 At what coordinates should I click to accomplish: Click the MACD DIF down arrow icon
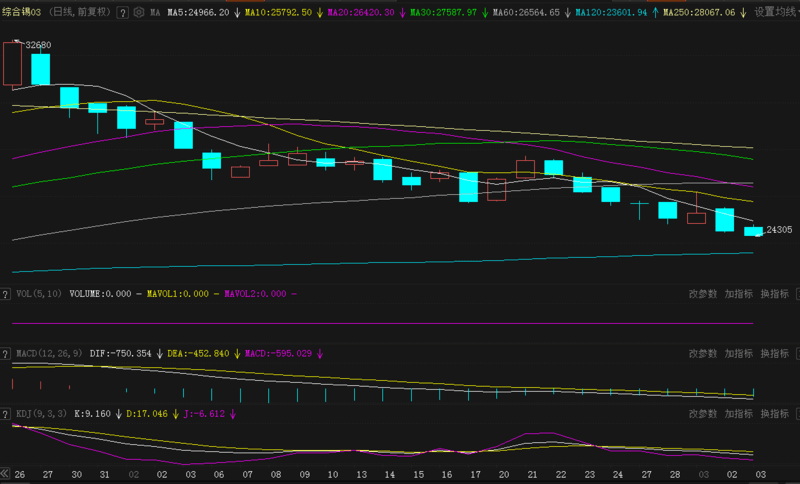click(160, 354)
